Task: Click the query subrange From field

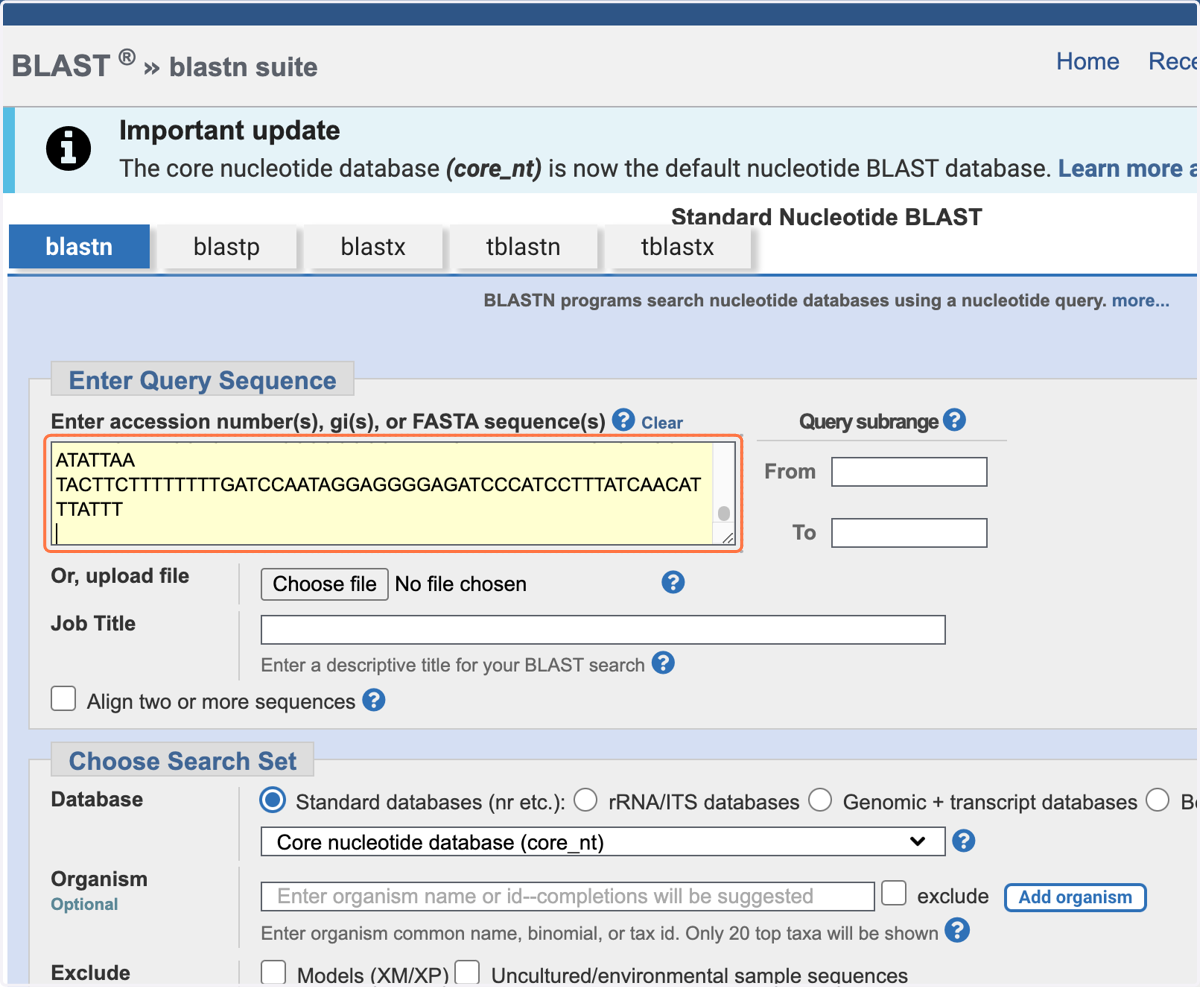Action: click(x=909, y=472)
